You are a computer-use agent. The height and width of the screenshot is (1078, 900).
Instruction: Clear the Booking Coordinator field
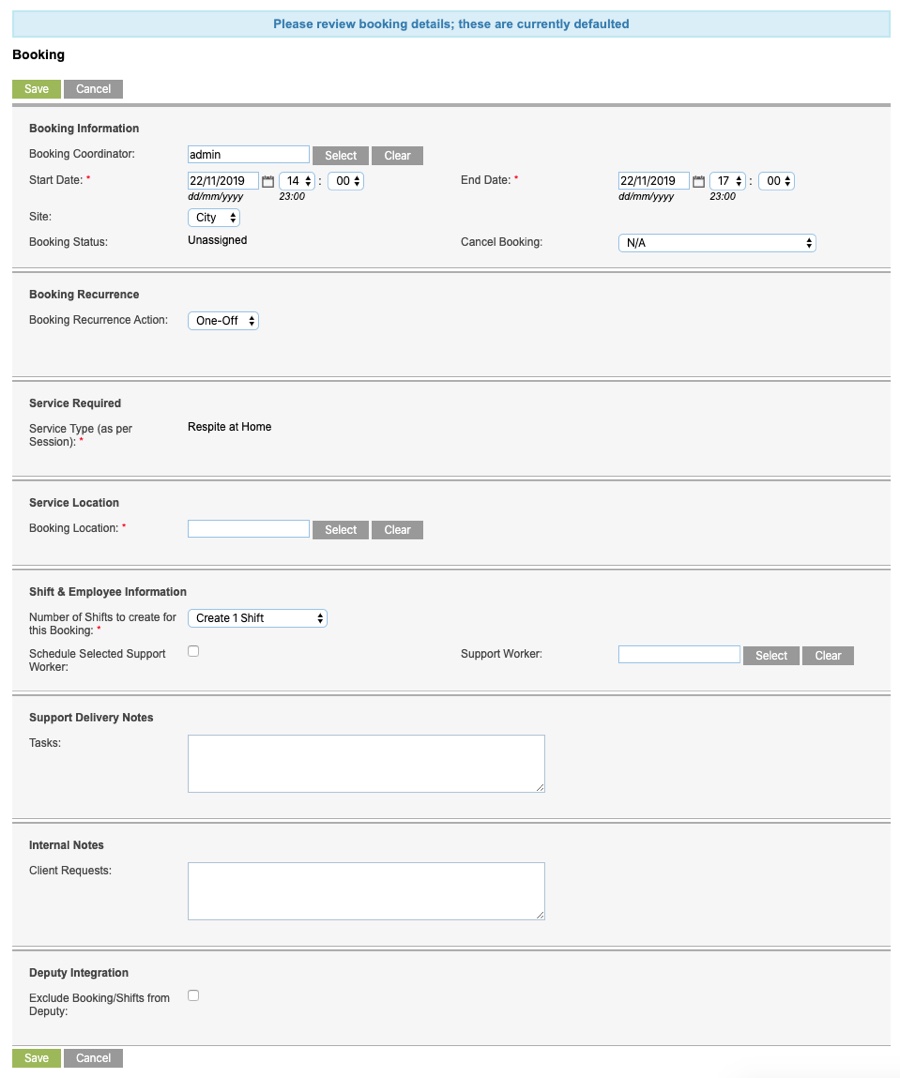397,155
